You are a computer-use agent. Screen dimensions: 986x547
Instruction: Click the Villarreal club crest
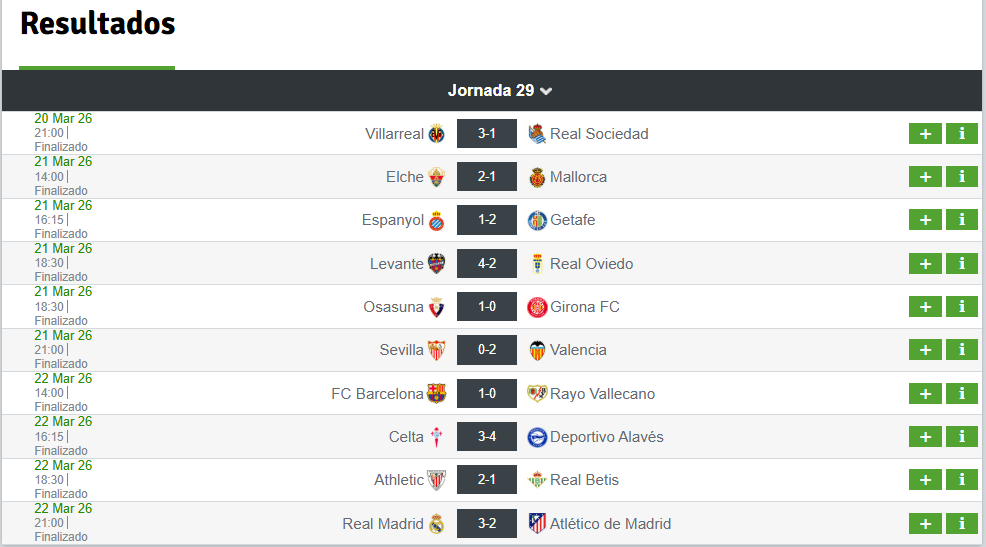click(436, 134)
